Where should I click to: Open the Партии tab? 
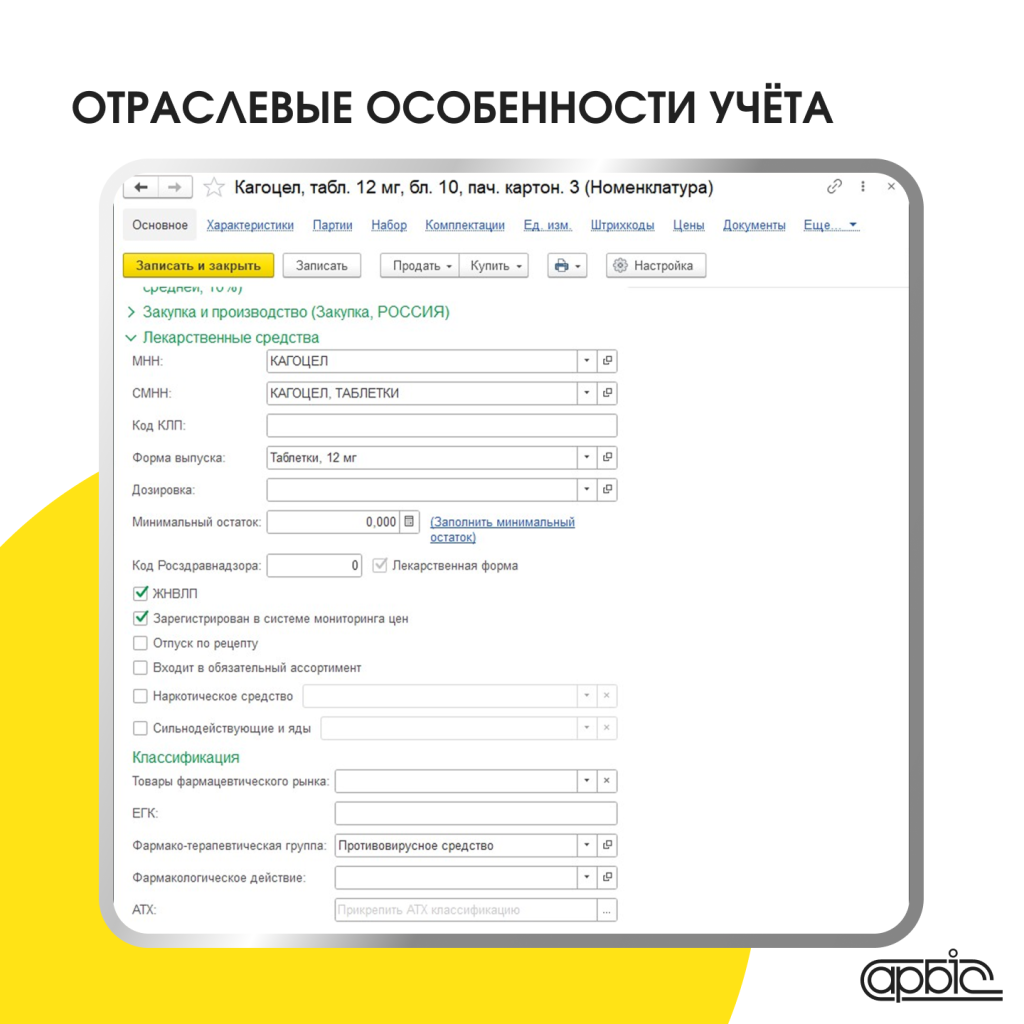pyautogui.click(x=332, y=225)
